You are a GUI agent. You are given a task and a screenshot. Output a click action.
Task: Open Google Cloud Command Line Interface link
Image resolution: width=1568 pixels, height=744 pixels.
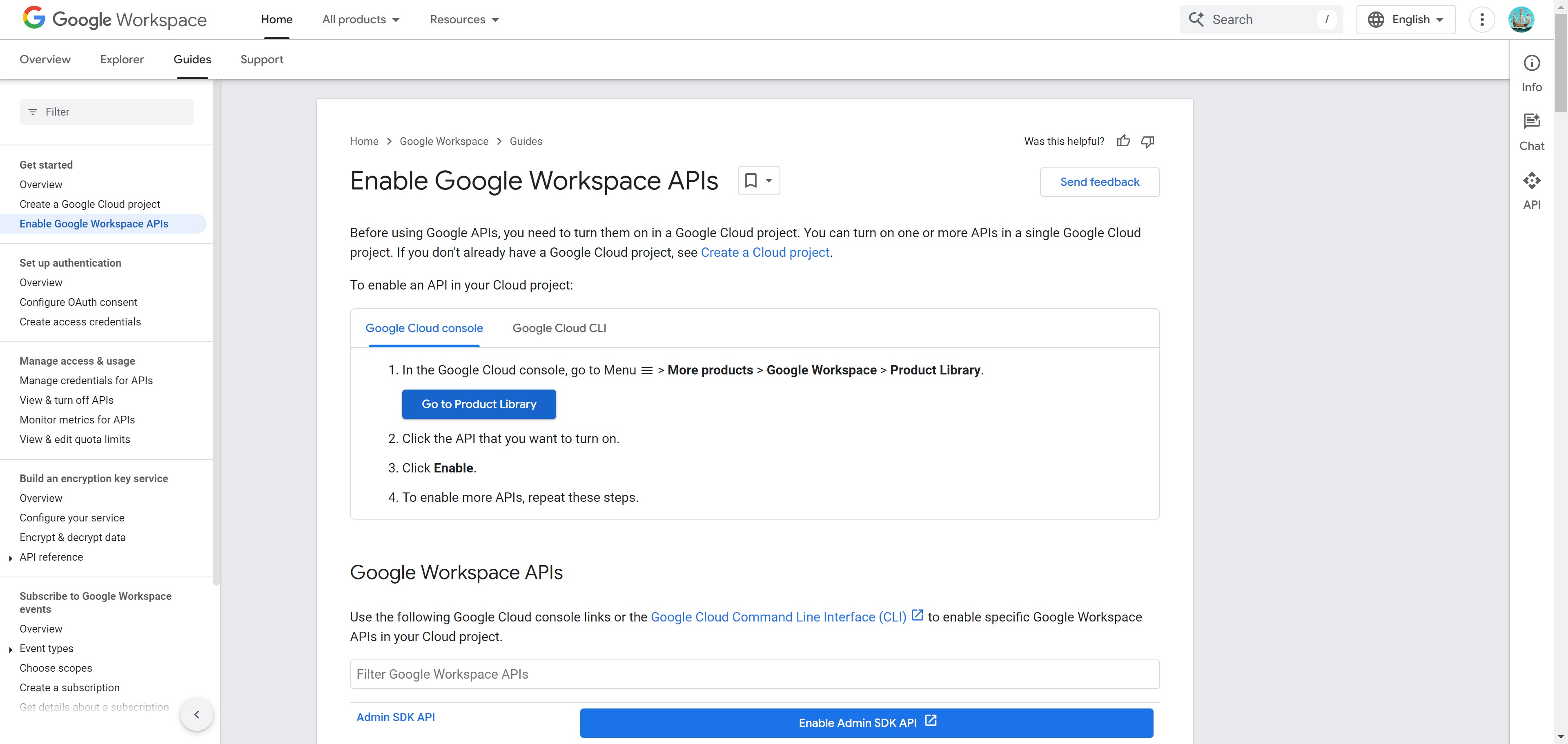pos(779,617)
